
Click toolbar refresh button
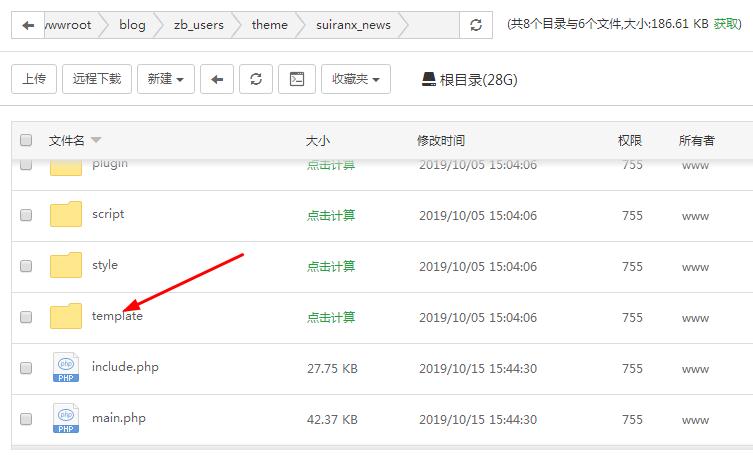pos(256,79)
